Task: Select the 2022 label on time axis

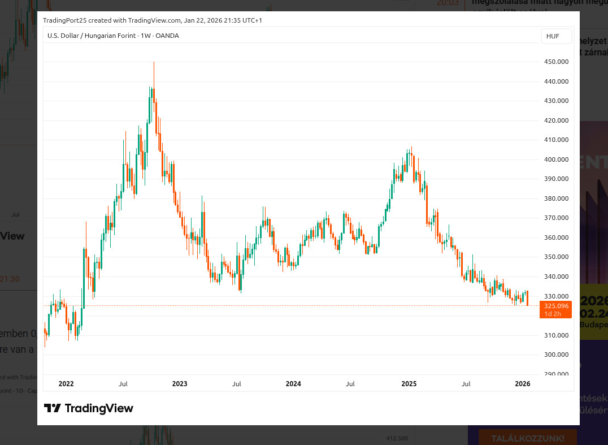Action: click(x=66, y=383)
